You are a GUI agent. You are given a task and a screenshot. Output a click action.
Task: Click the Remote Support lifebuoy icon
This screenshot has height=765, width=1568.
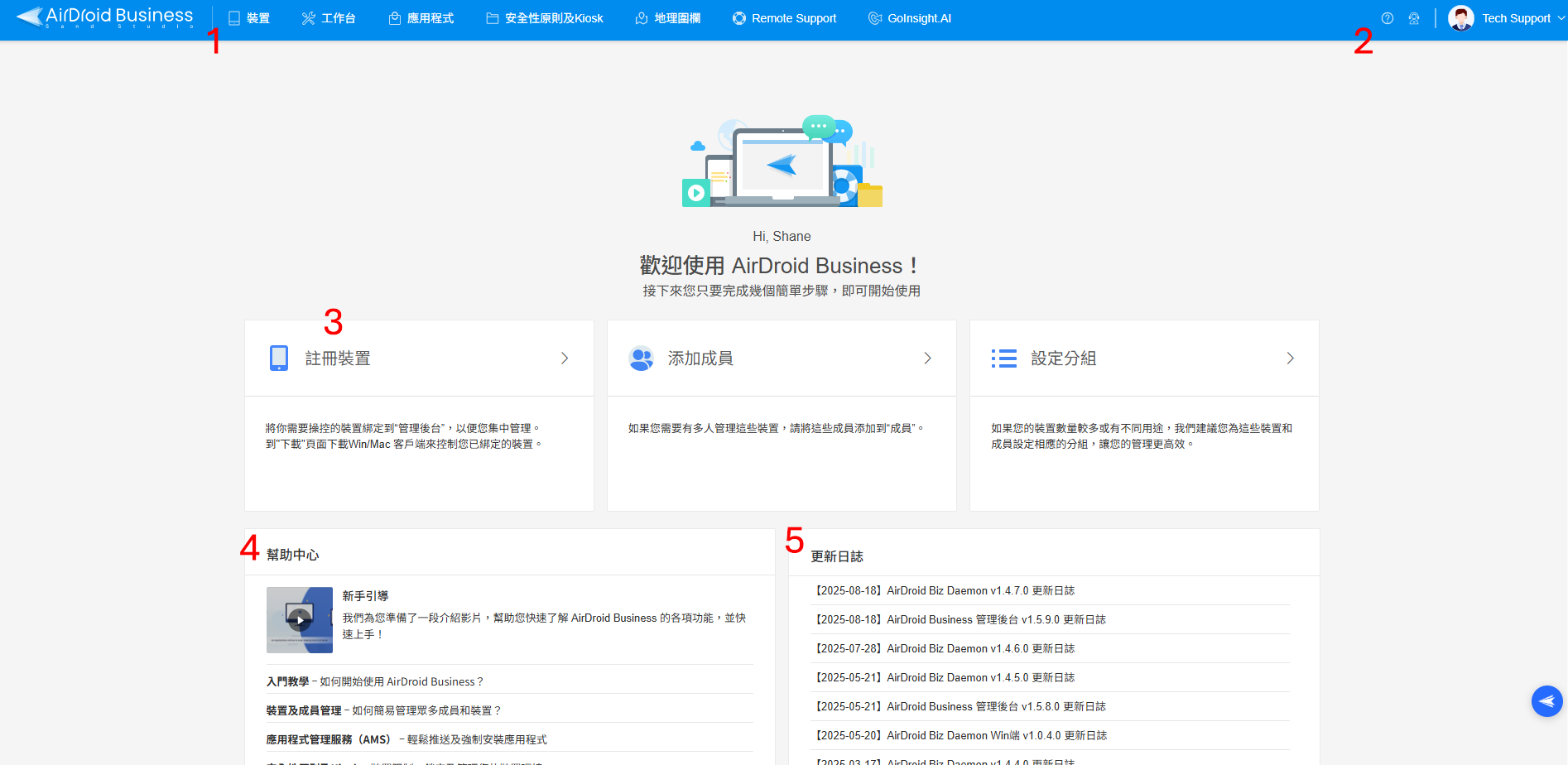[x=739, y=18]
